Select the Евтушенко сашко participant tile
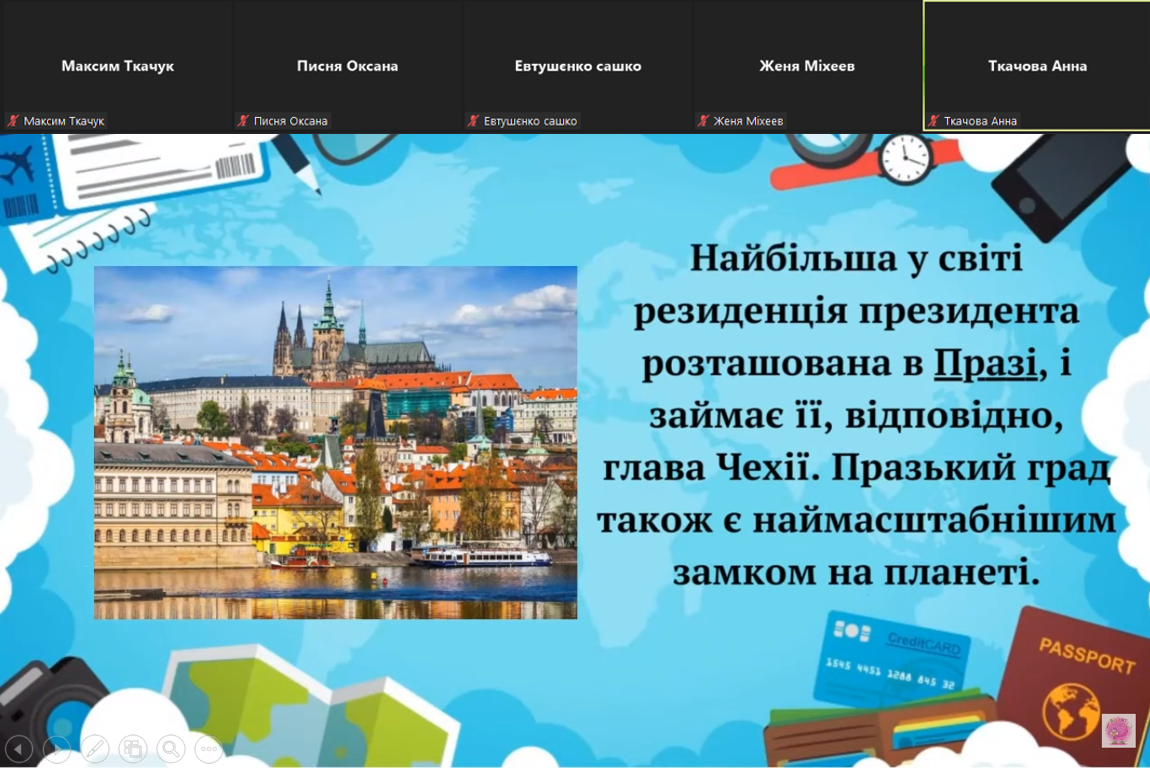1150x768 pixels. pos(577,66)
